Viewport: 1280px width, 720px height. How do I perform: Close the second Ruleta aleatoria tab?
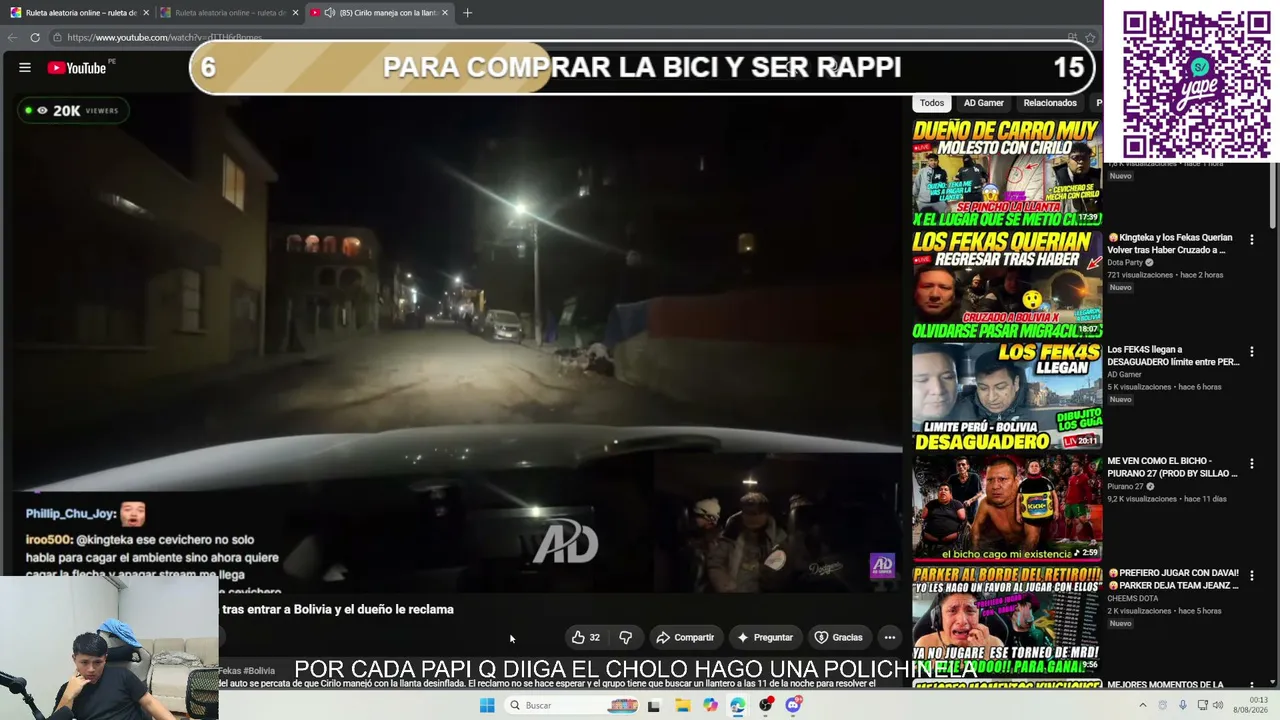[295, 13]
